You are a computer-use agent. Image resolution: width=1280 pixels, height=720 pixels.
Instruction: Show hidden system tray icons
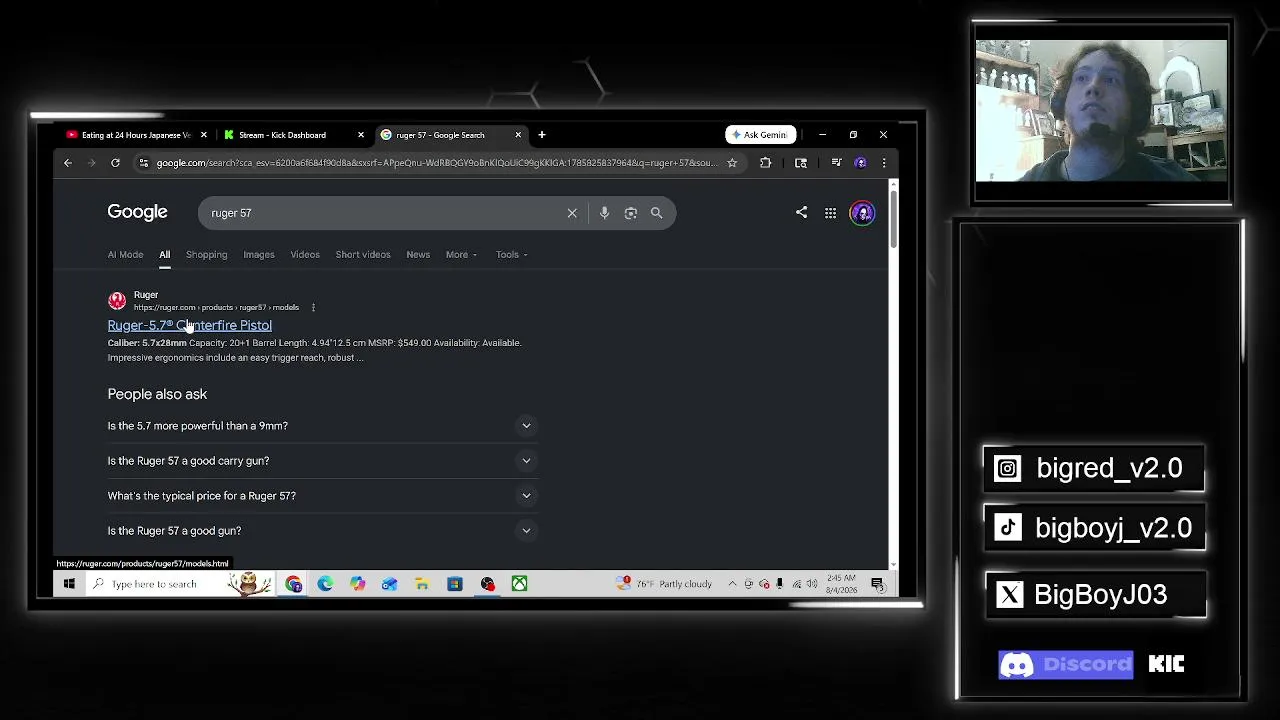tap(732, 584)
